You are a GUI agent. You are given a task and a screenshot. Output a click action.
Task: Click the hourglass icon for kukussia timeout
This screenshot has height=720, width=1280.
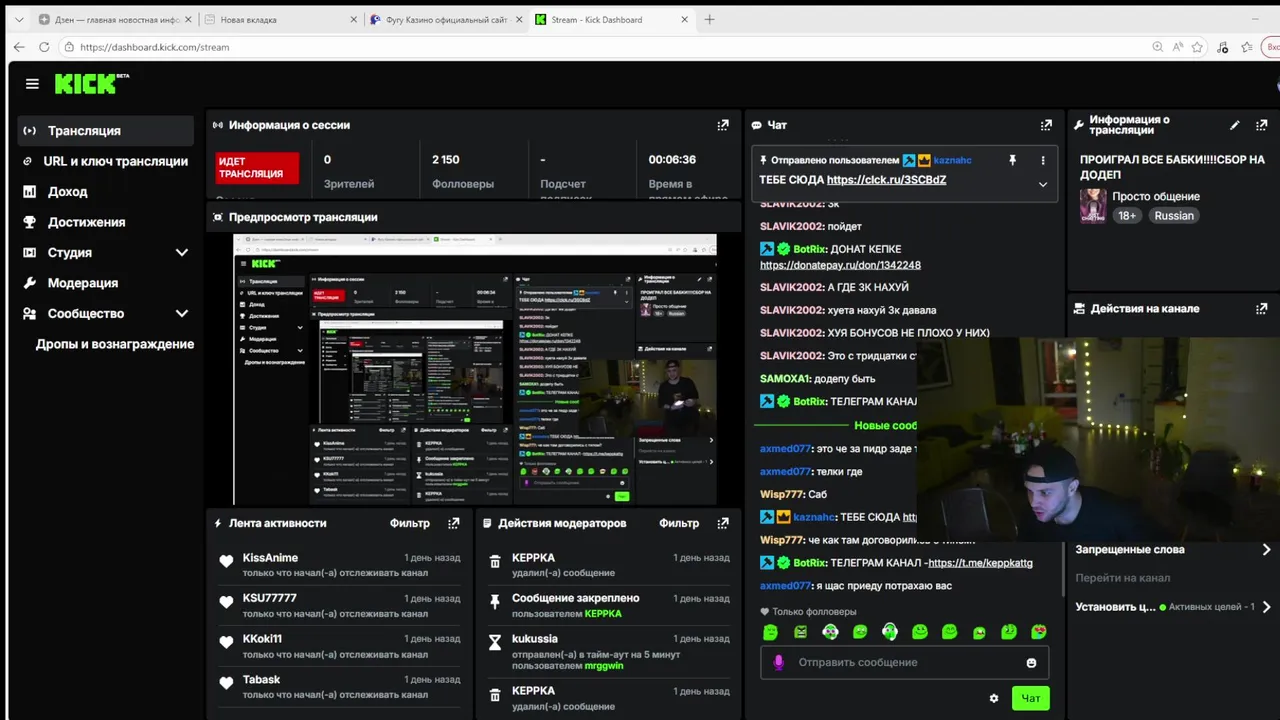tap(494, 643)
